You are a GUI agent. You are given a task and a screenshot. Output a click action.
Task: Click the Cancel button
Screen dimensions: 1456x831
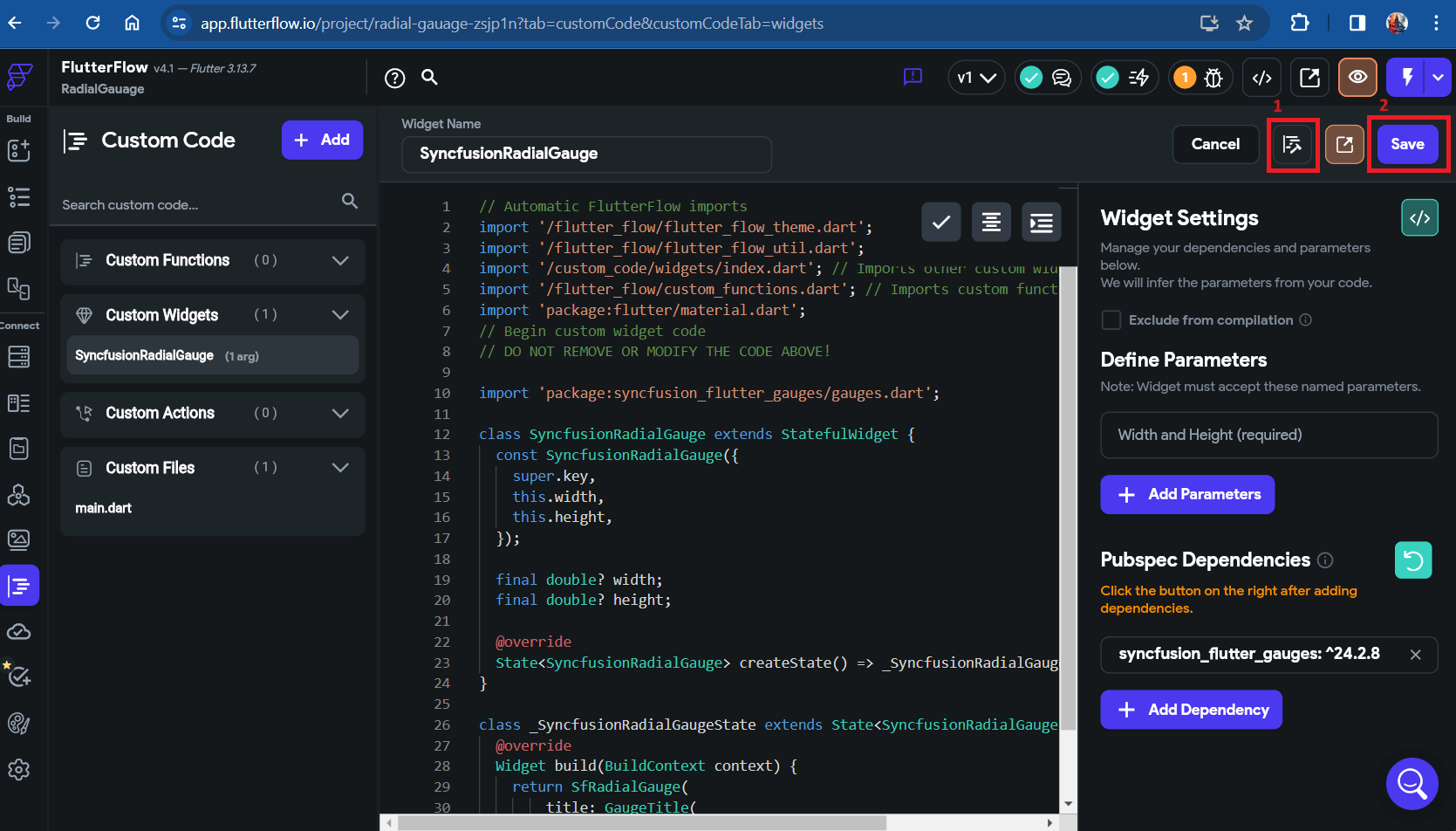coord(1215,144)
